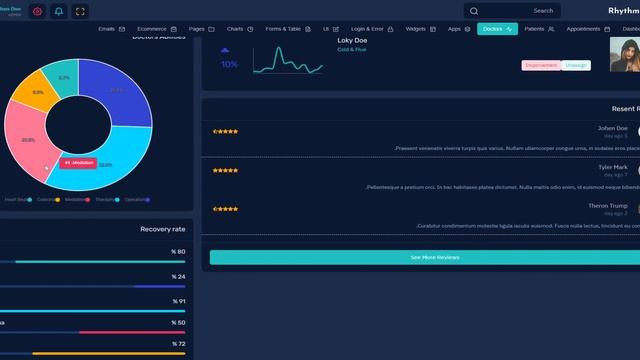This screenshot has width=640, height=360.
Task: Select the active Doctors tab
Action: tap(497, 29)
